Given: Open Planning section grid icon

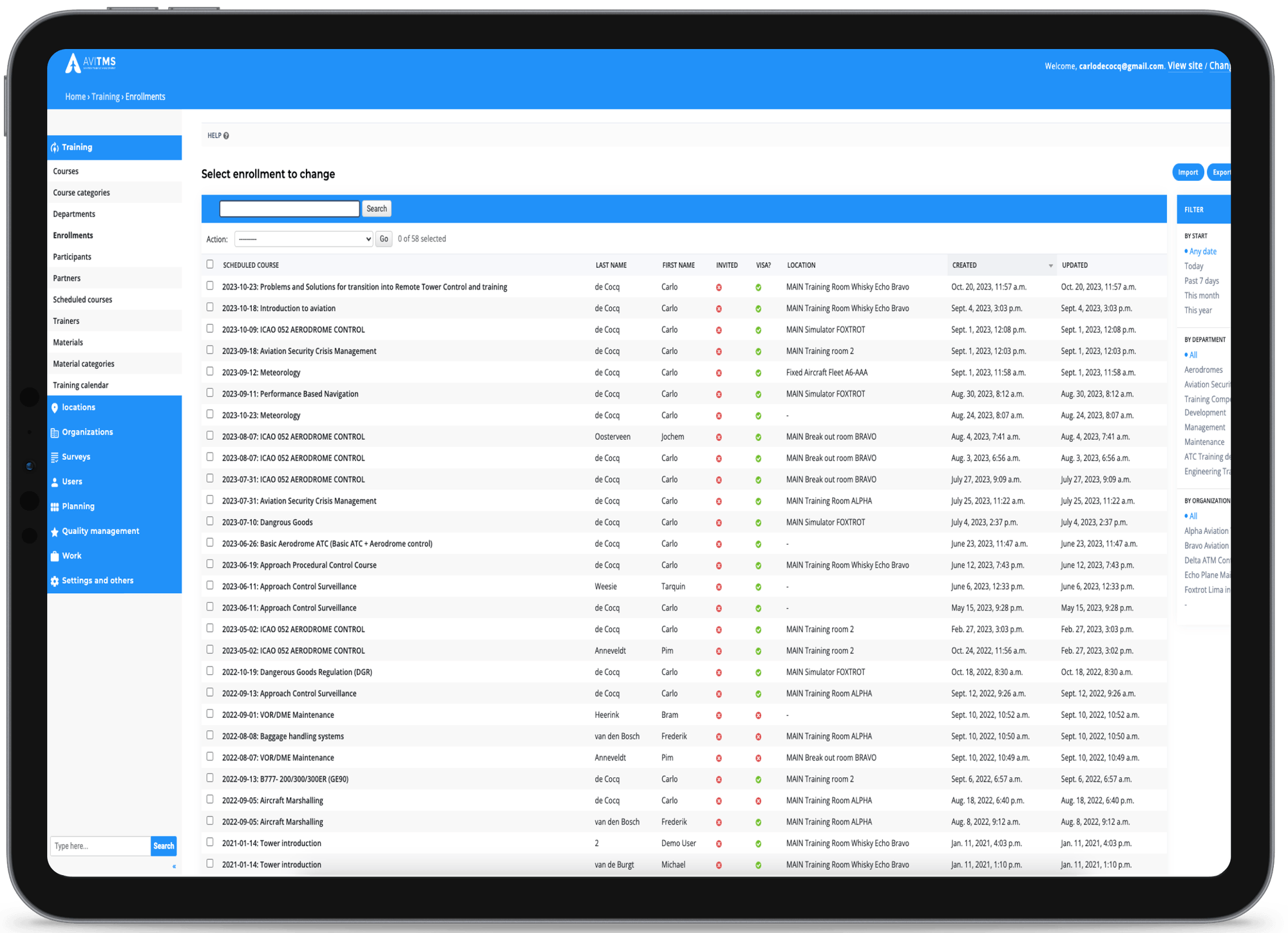Looking at the screenshot, I should point(55,507).
